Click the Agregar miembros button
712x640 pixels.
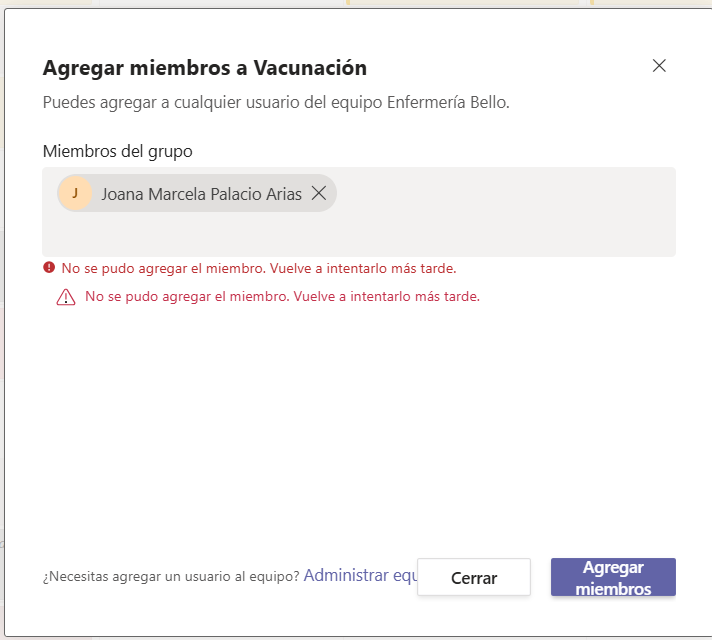(613, 577)
